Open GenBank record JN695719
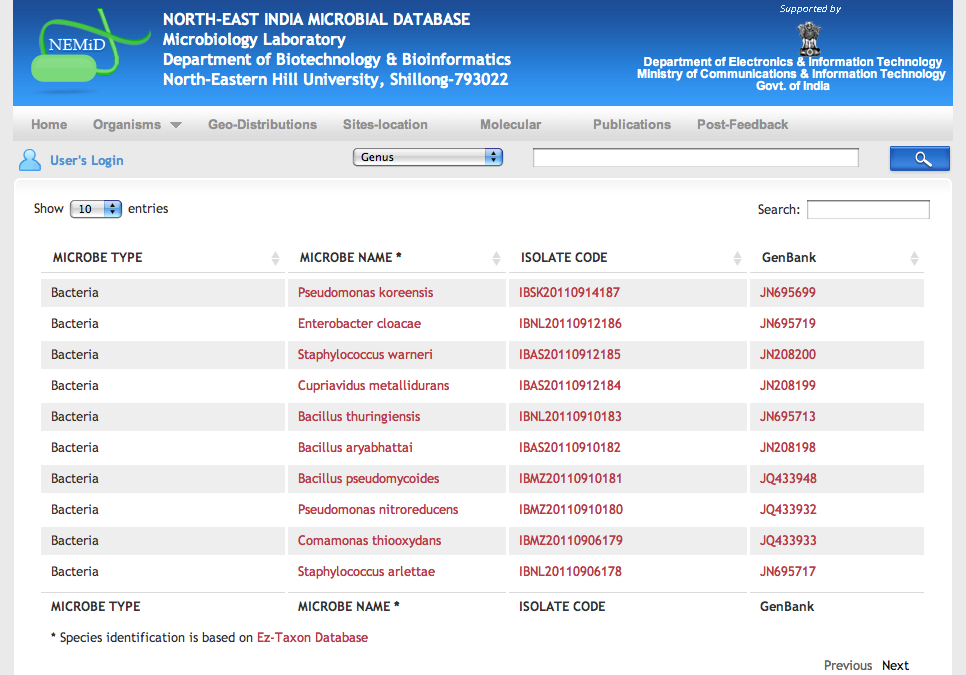966x675 pixels. 787,323
